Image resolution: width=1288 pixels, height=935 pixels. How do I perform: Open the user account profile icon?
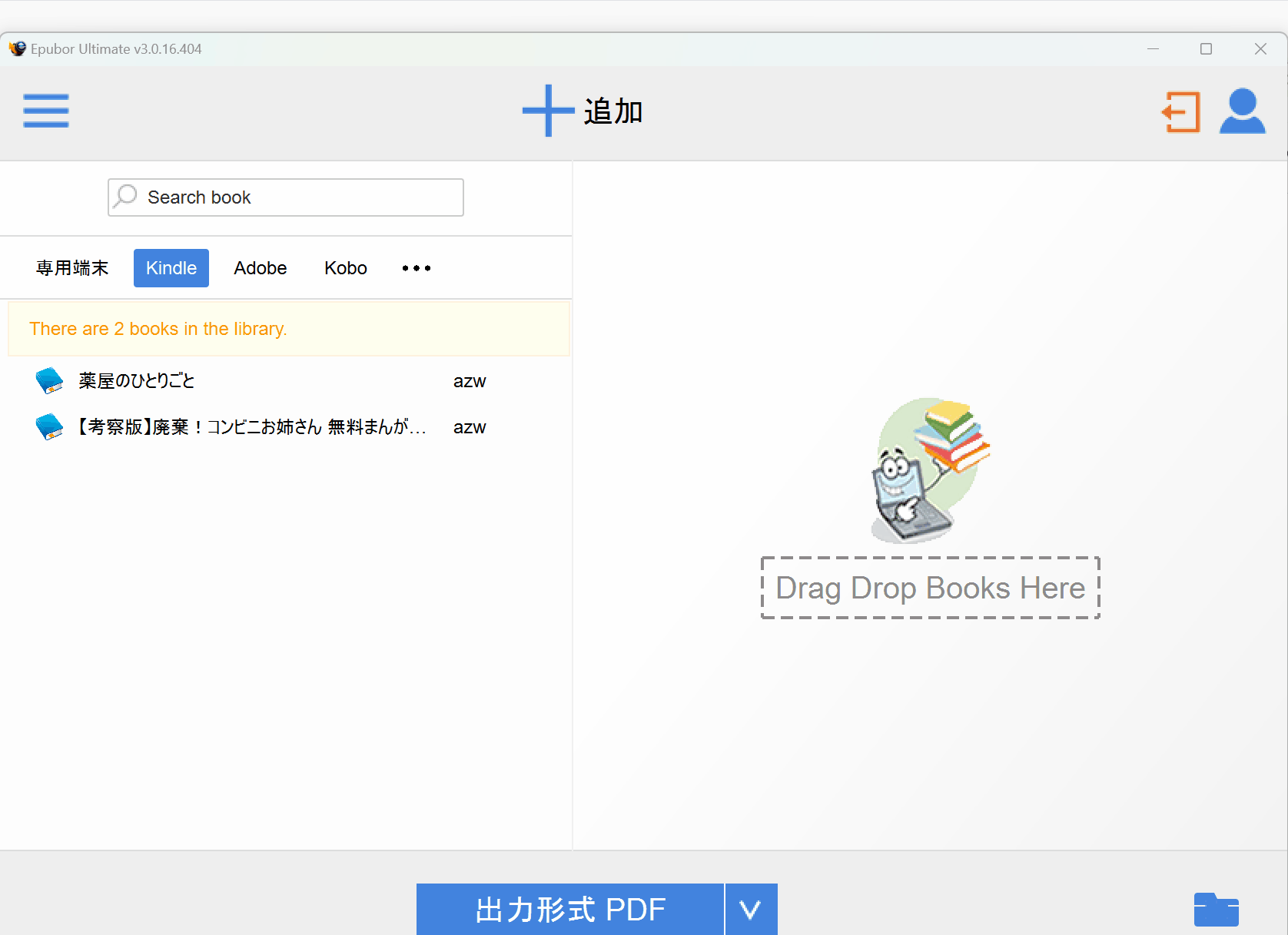[x=1243, y=111]
